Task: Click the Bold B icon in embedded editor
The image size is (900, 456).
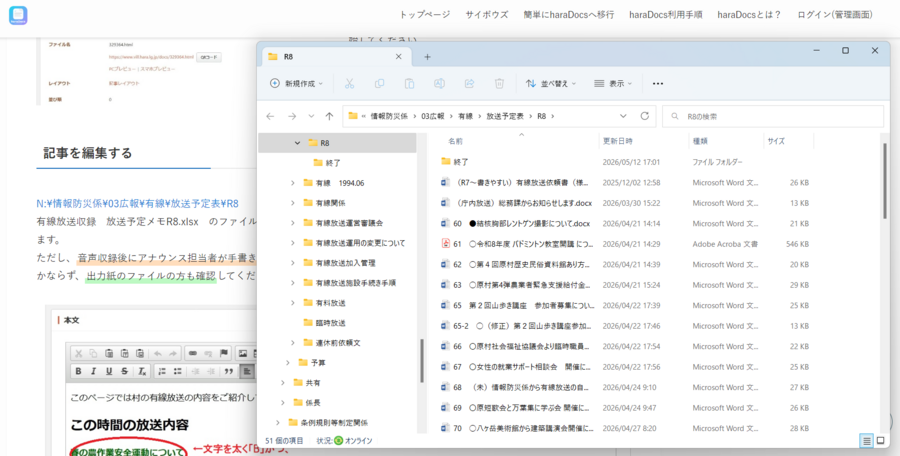Action: pyautogui.click(x=79, y=371)
